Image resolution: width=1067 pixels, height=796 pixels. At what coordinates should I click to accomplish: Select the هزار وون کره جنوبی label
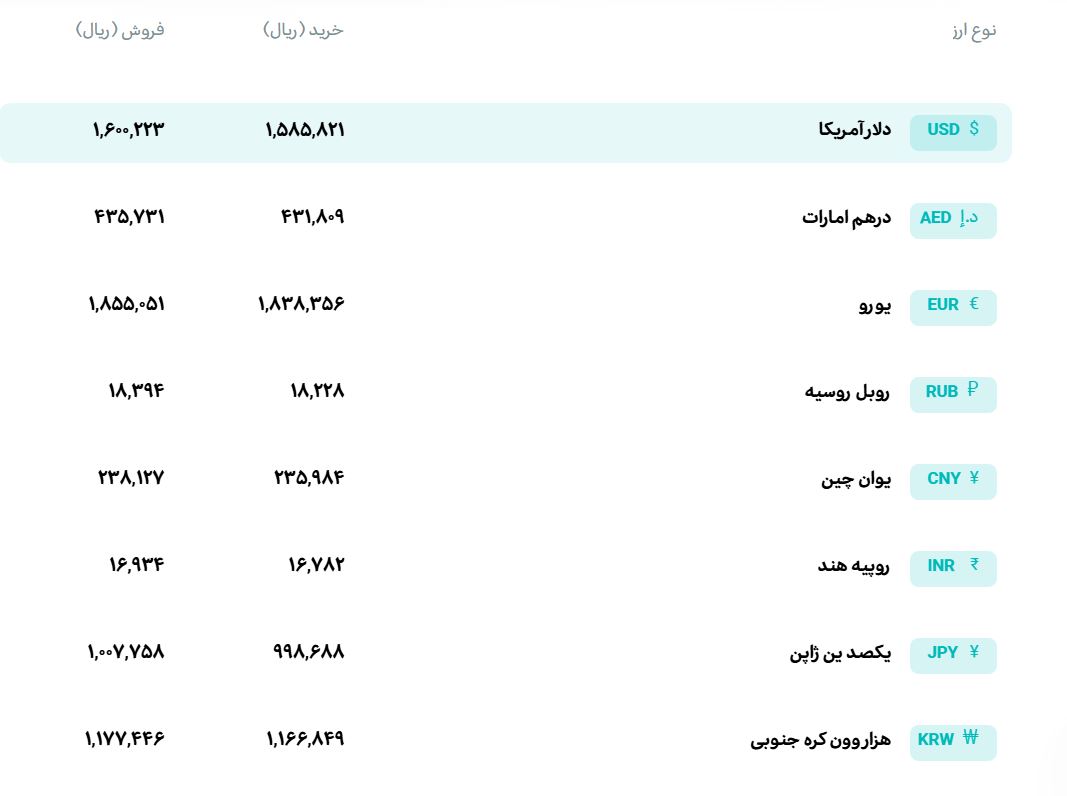point(821,740)
